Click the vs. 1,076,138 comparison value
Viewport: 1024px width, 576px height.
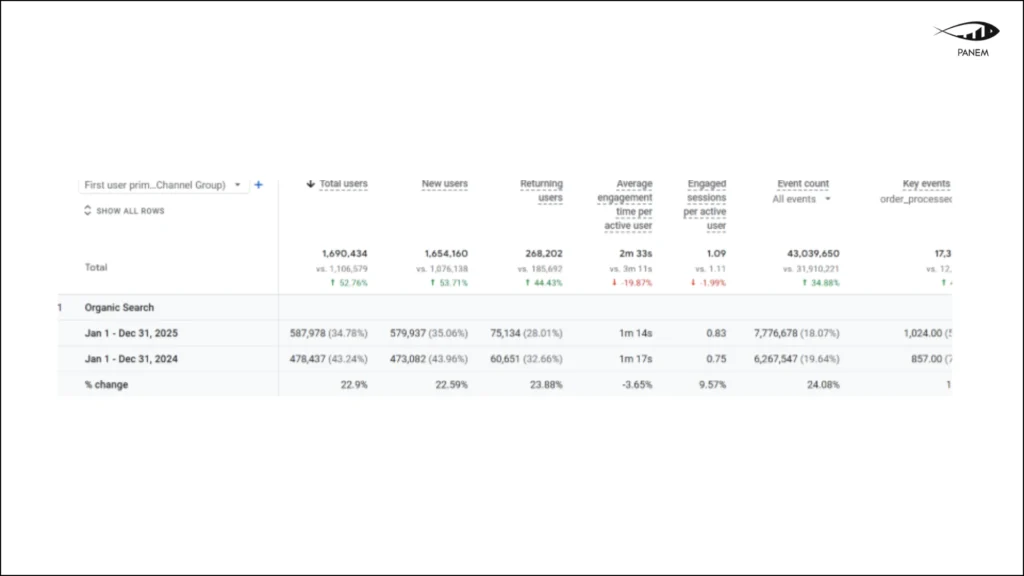442,268
